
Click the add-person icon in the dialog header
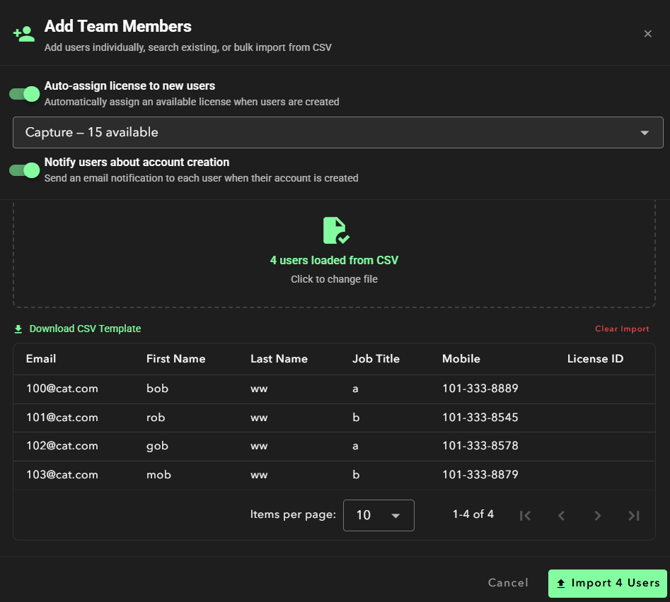click(23, 34)
